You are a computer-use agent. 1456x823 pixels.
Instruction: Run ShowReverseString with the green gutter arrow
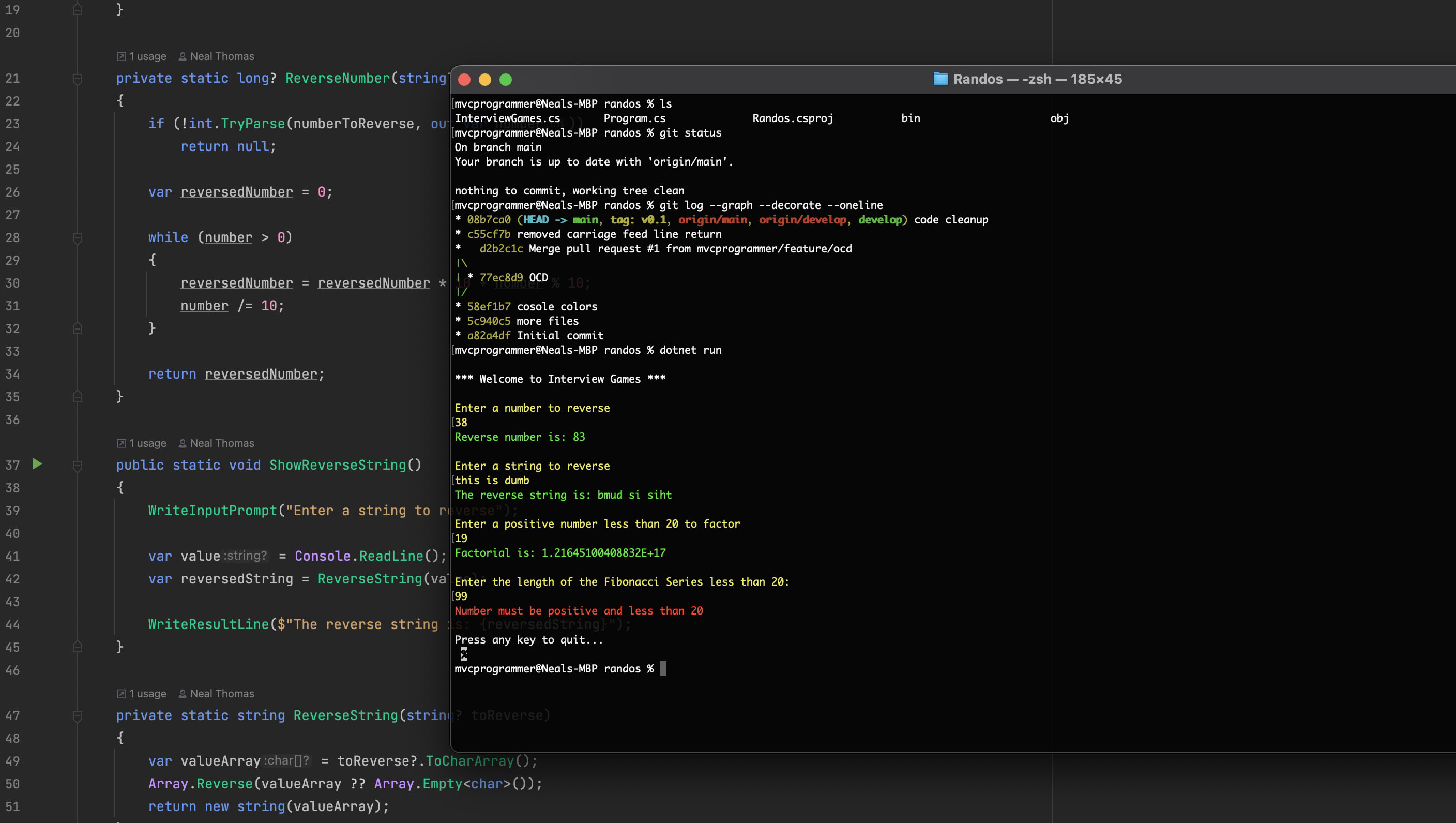(x=37, y=465)
